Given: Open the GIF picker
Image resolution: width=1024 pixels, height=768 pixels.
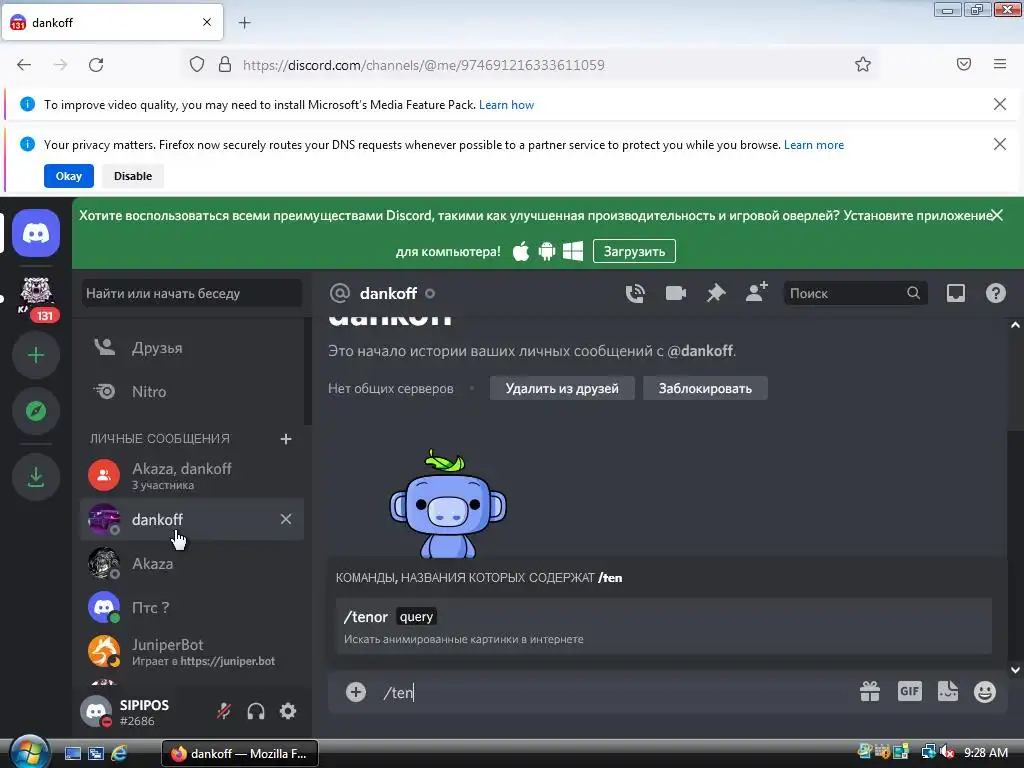Looking at the screenshot, I should [909, 691].
